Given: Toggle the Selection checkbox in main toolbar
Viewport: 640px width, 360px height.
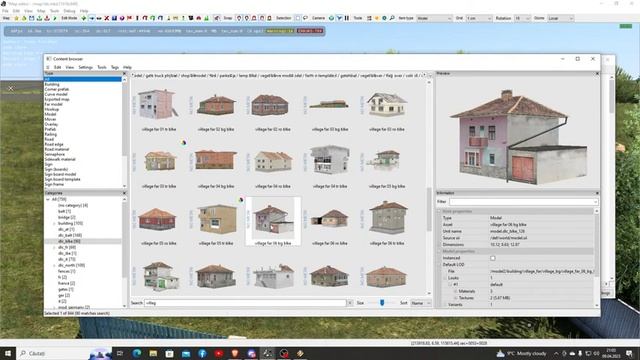Looking at the screenshot, I should [x=298, y=18].
